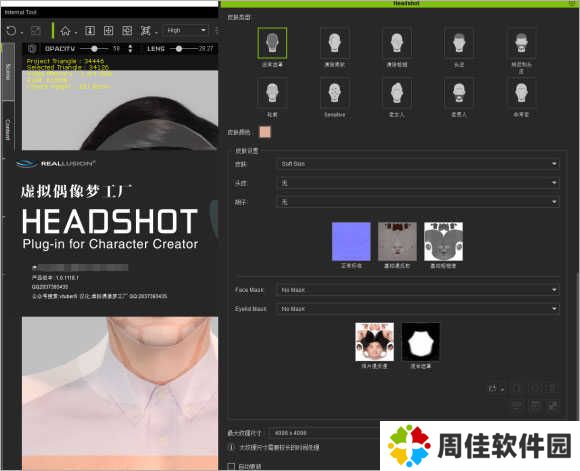Click the dim icon with an arrow below the mask thumbnails
580x471 pixels.
496,388
